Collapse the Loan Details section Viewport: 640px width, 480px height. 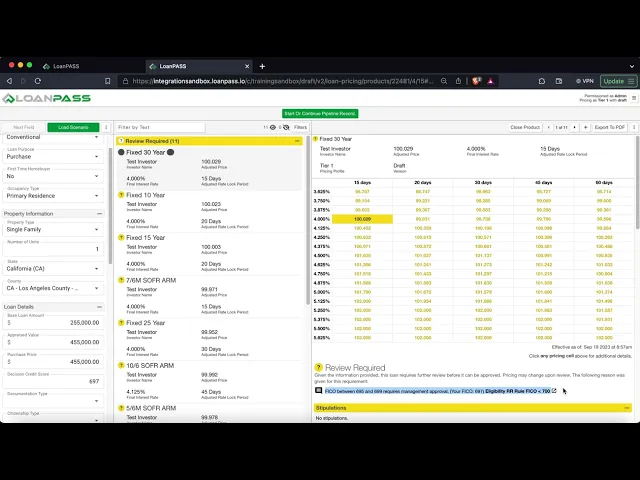click(99, 307)
